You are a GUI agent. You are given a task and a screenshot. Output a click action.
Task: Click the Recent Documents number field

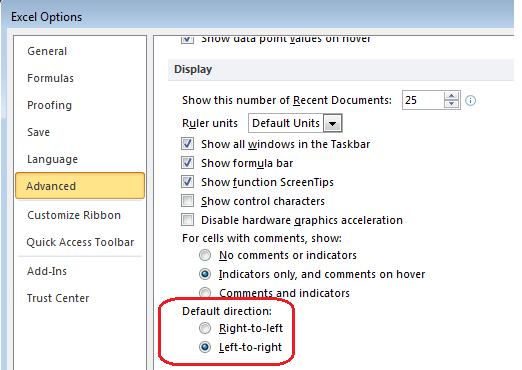(x=423, y=100)
